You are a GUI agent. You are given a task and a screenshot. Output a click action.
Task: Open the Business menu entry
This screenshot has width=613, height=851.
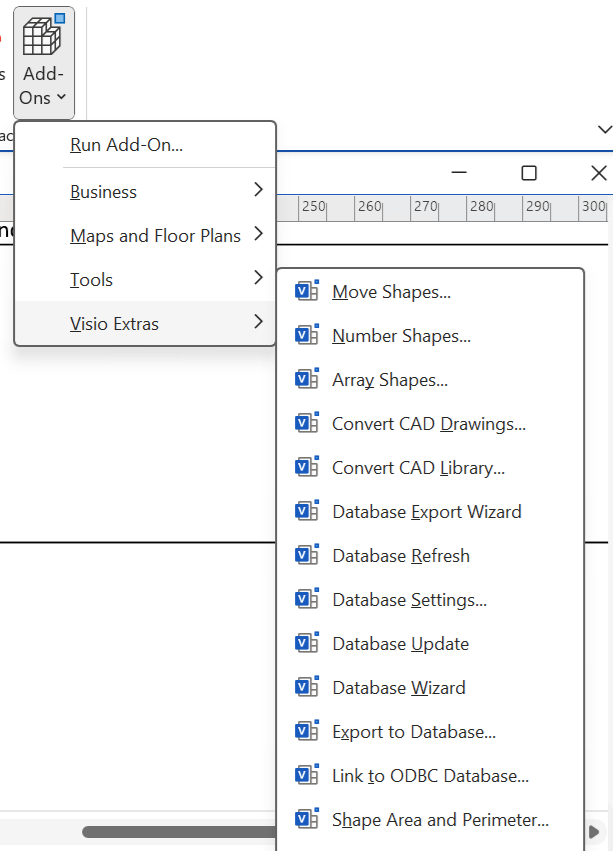pyautogui.click(x=146, y=192)
